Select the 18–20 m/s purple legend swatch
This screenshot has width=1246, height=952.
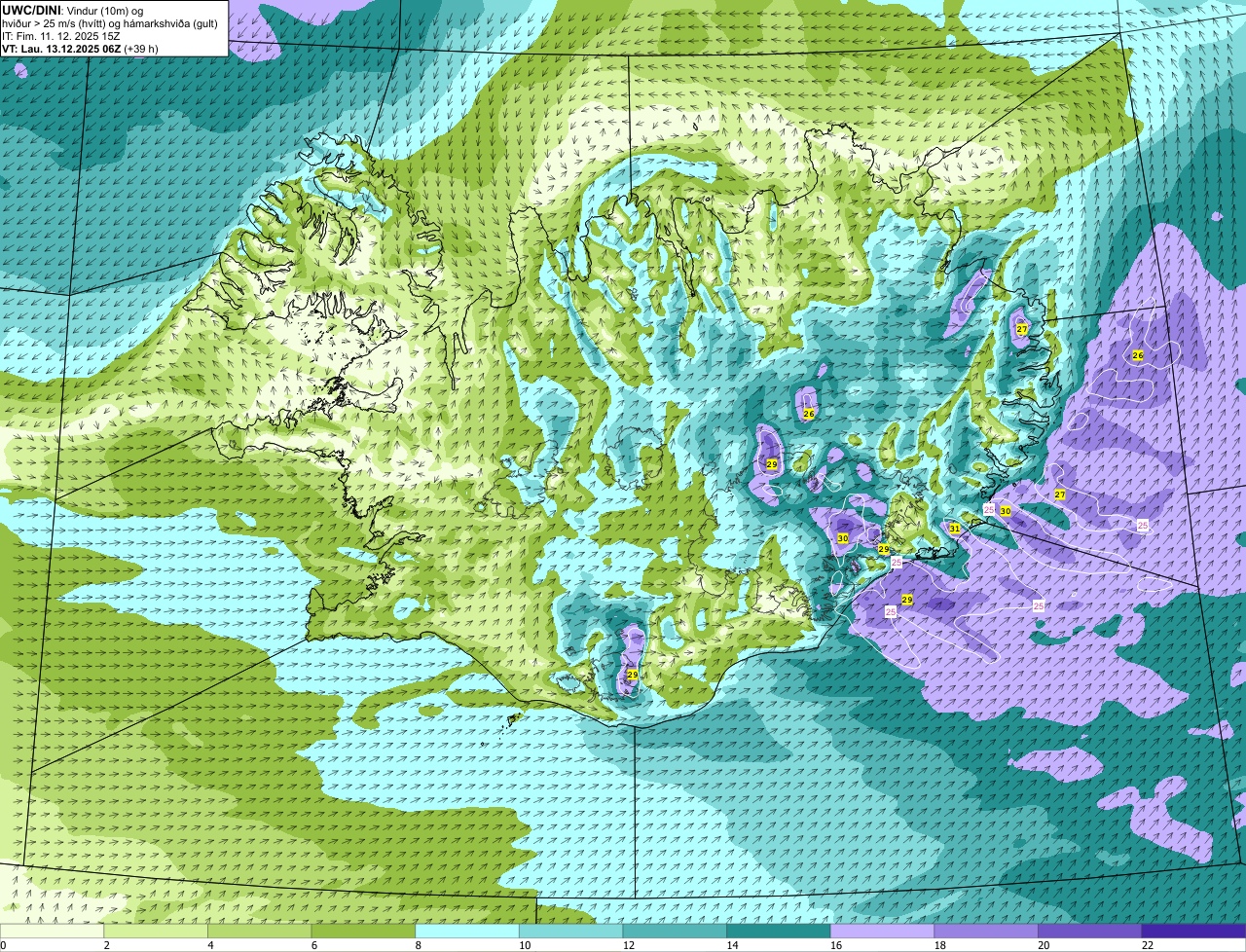986,931
